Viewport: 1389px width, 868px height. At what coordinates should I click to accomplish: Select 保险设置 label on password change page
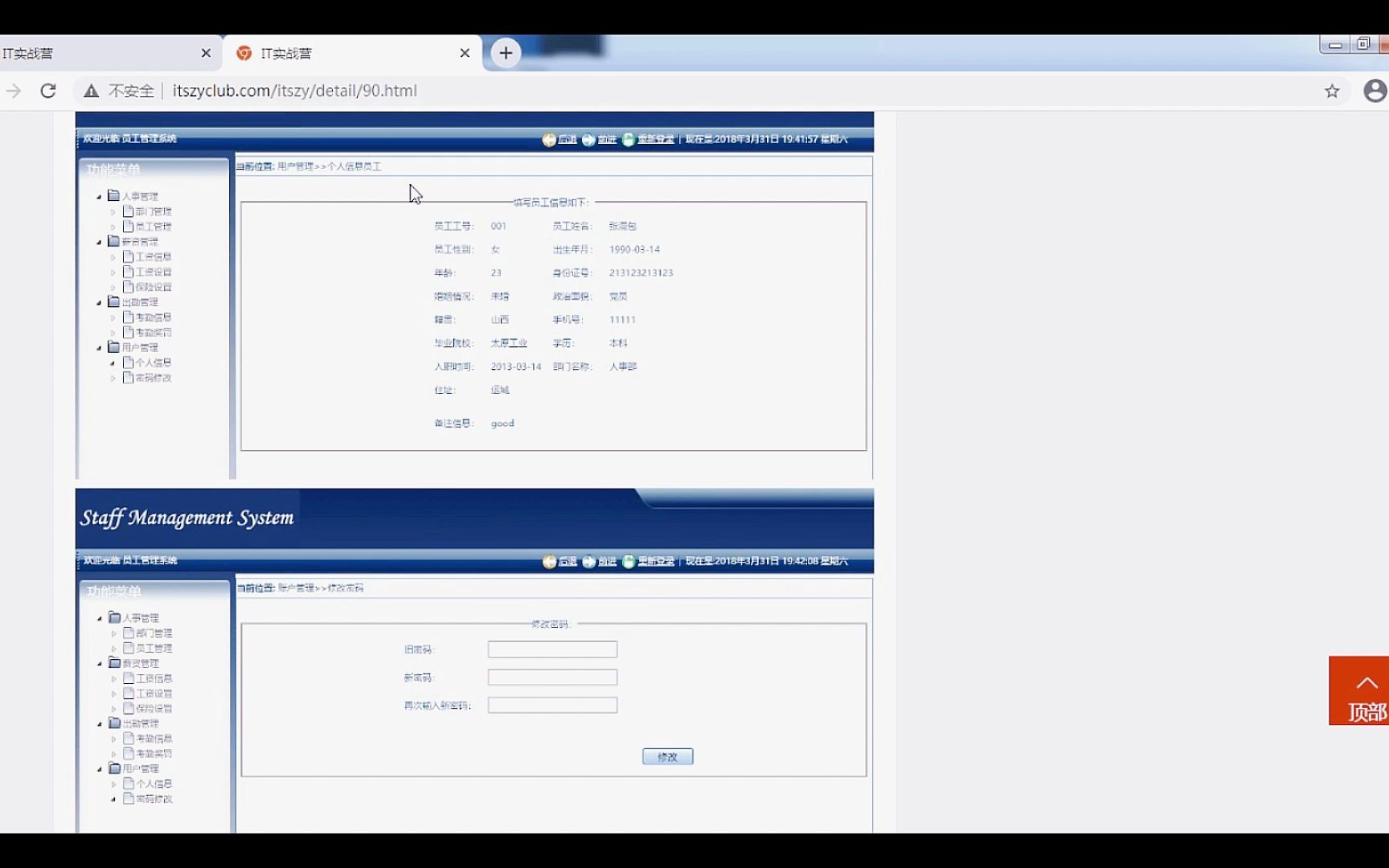click(x=154, y=709)
